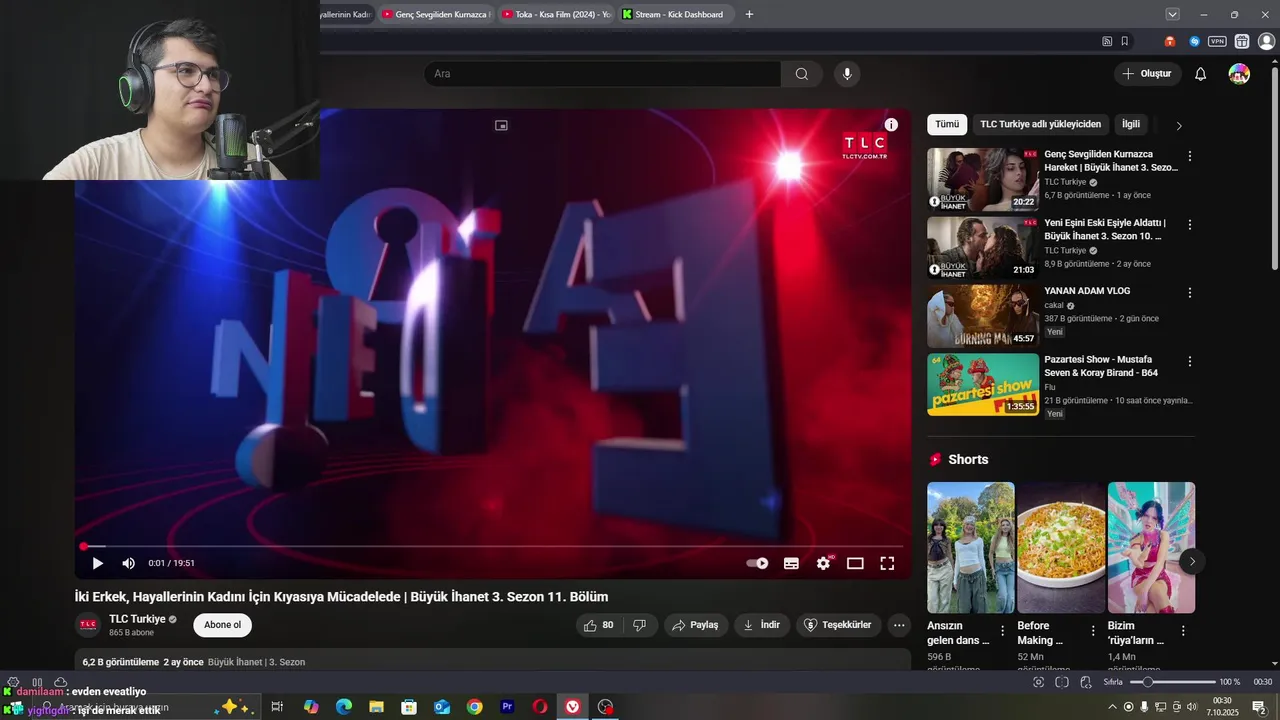Show next Shorts with arrow button
1280x720 pixels.
1192,562
